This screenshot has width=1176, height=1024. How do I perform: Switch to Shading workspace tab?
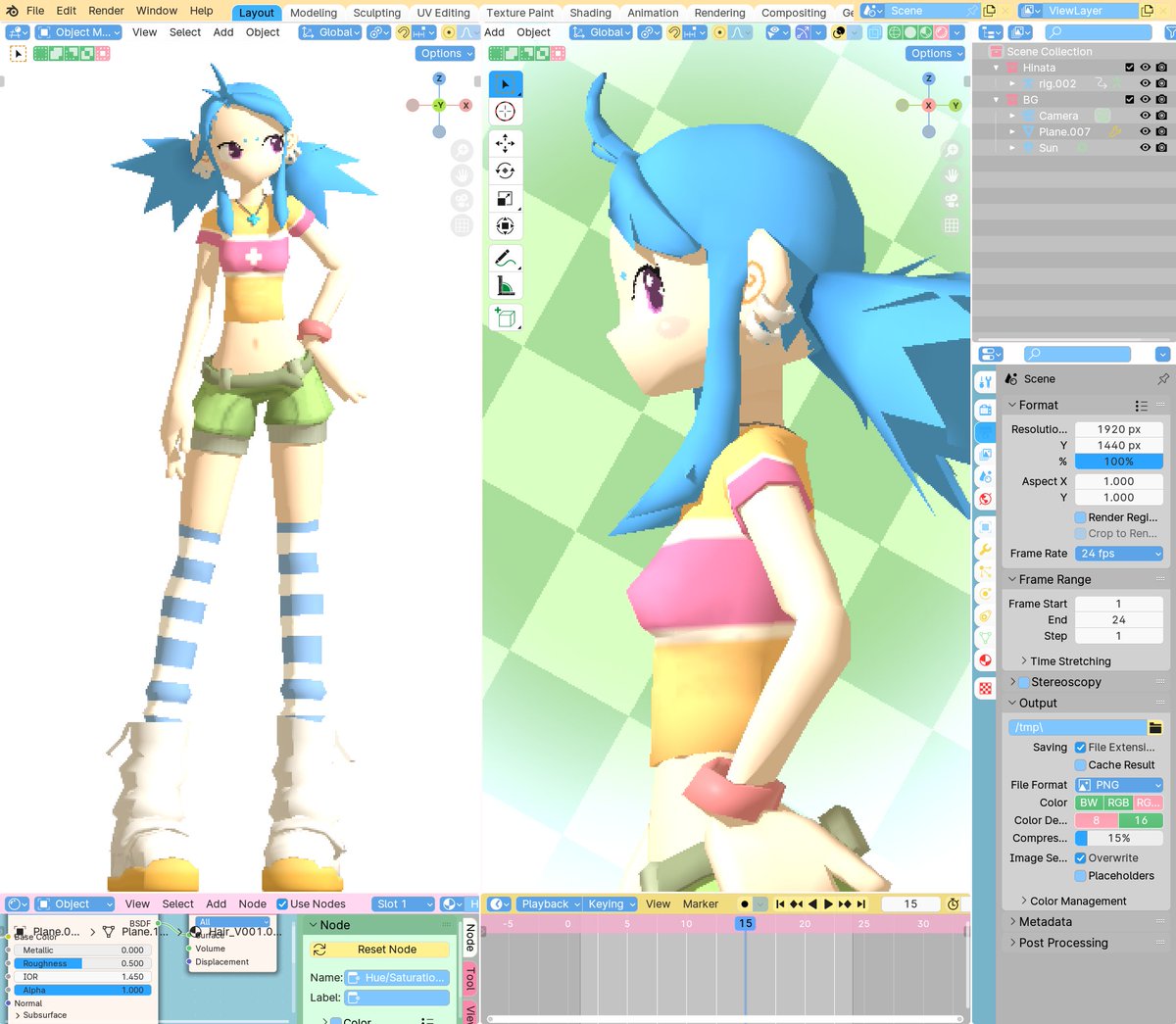coord(590,13)
